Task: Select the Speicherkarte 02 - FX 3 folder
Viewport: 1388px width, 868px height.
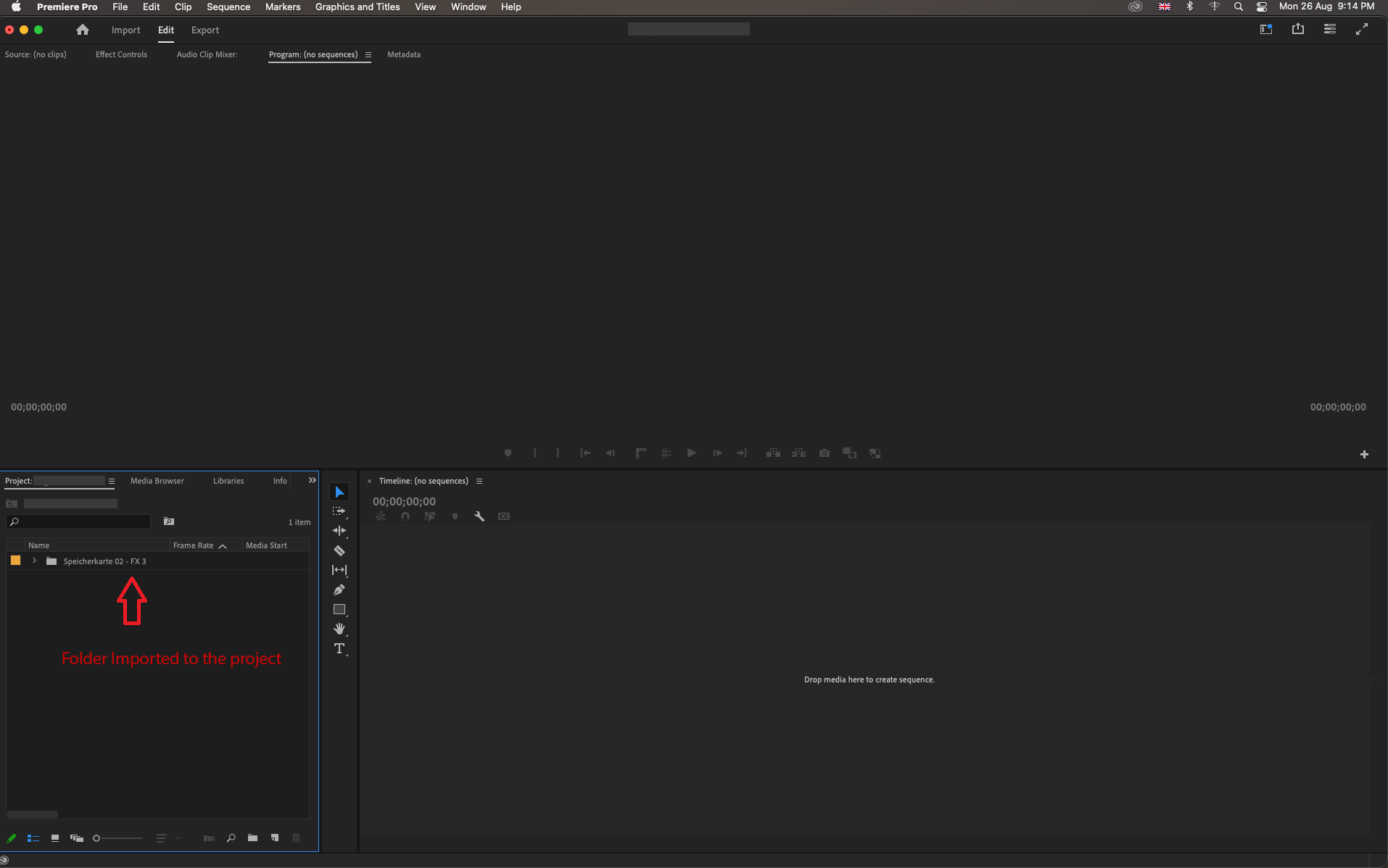Action: tap(104, 561)
